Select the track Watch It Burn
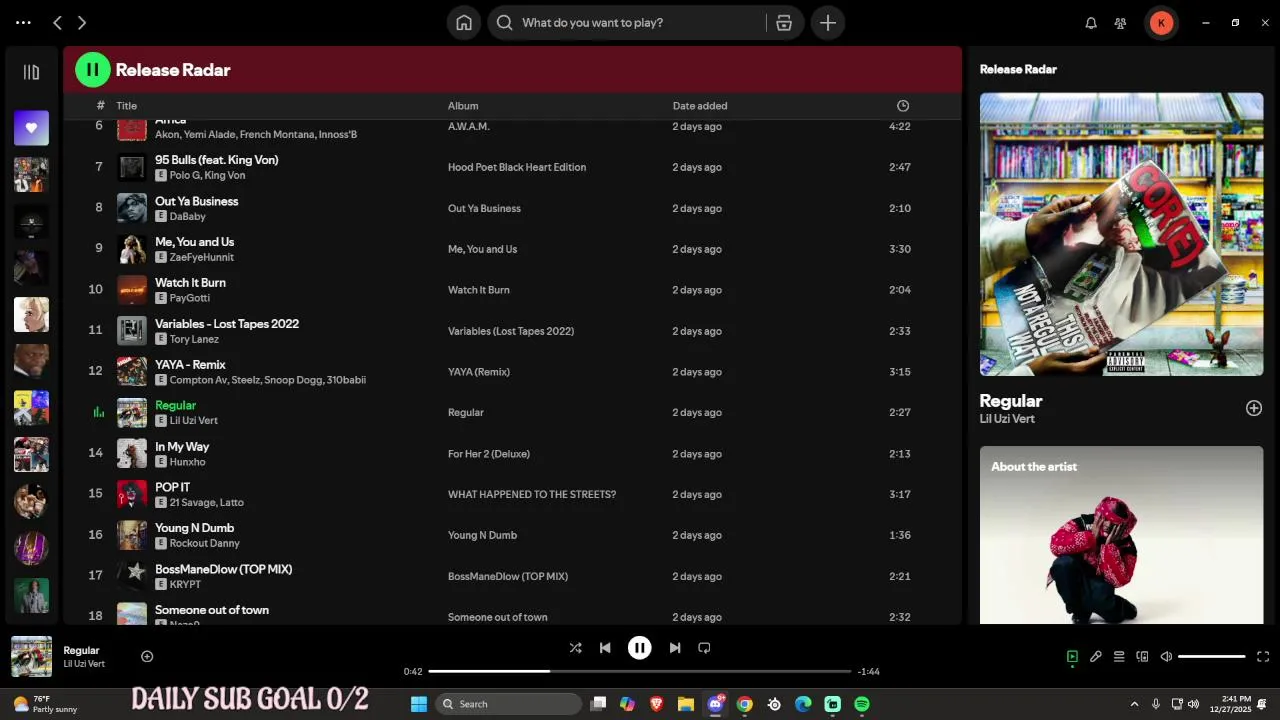Viewport: 1280px width, 720px height. coord(190,283)
